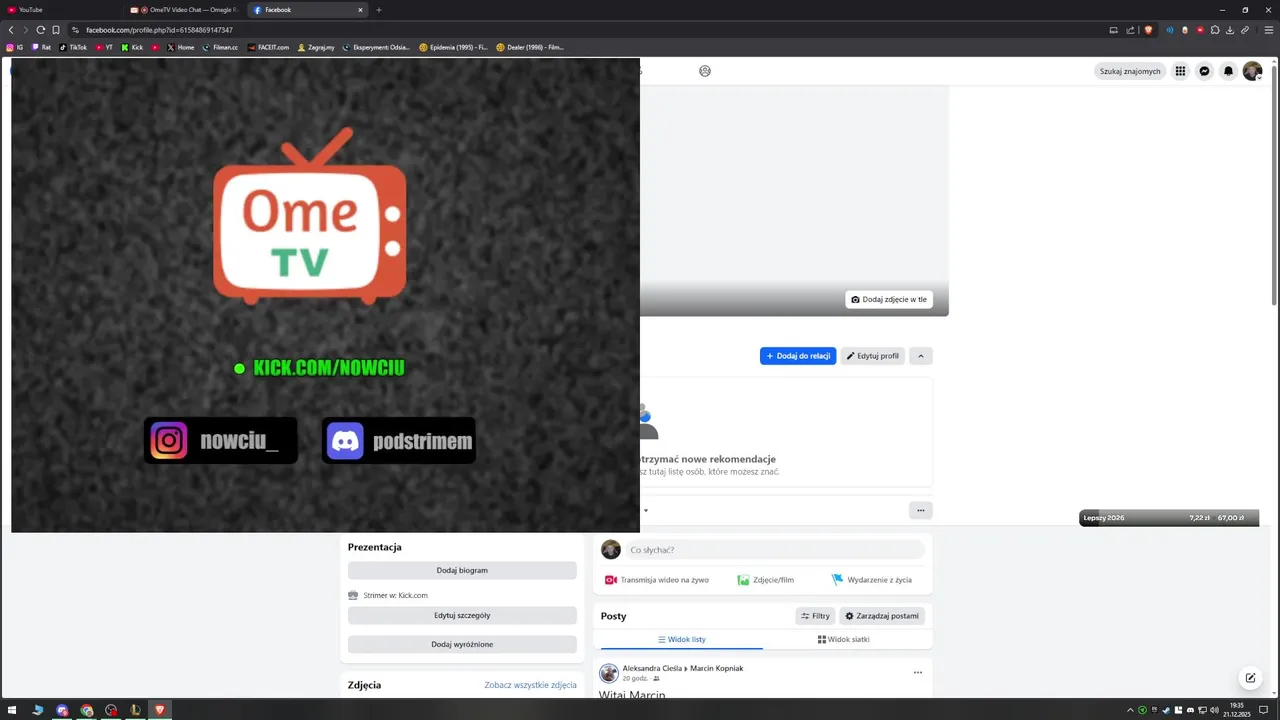Click Szukaj znajomych button
This screenshot has height=720, width=1280.
[x=1130, y=71]
